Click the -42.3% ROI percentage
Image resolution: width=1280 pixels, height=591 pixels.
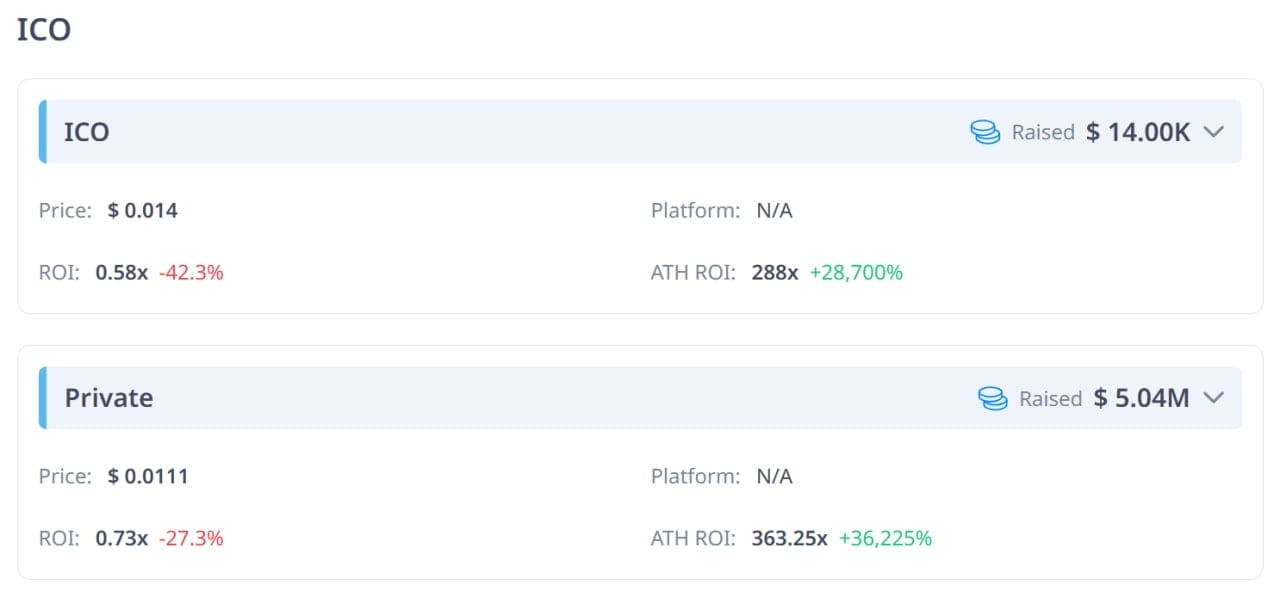click(191, 272)
